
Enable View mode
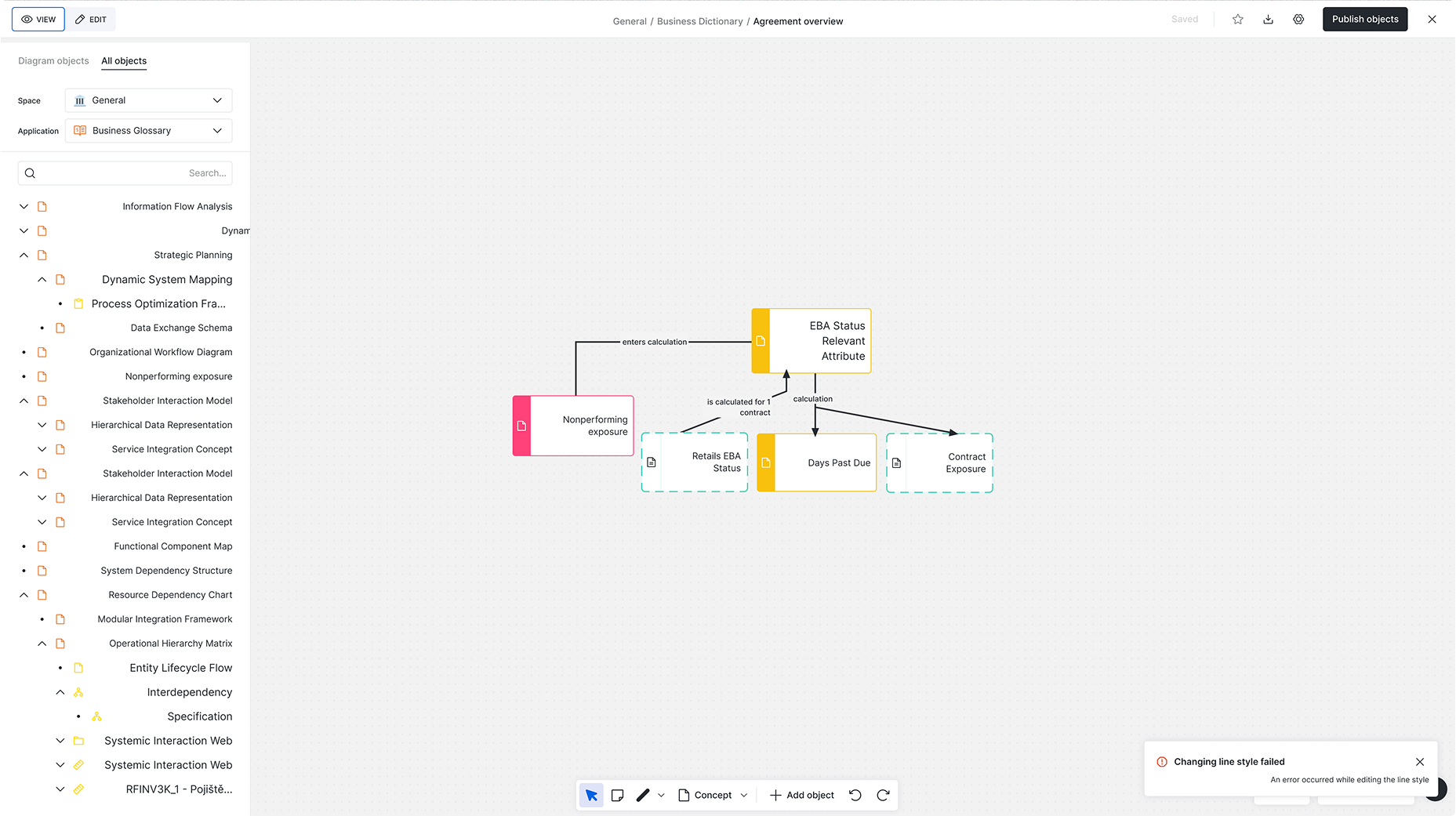38,19
